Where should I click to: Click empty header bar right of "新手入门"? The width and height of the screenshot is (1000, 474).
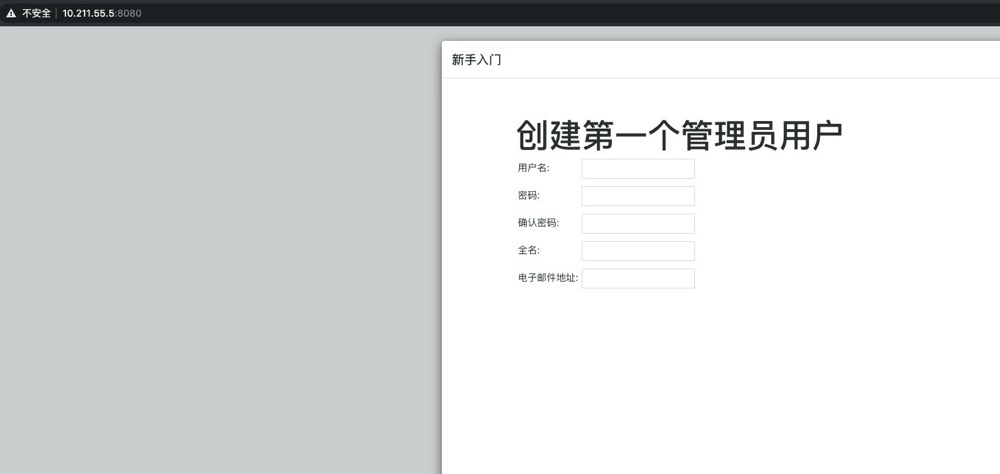750,60
